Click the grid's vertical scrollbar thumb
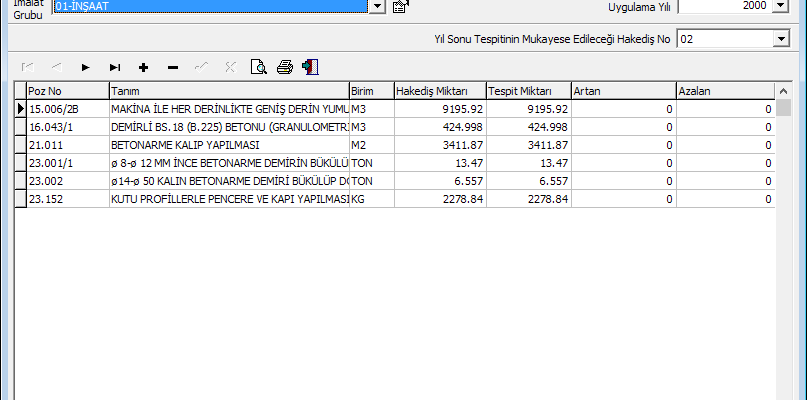 coord(784,109)
